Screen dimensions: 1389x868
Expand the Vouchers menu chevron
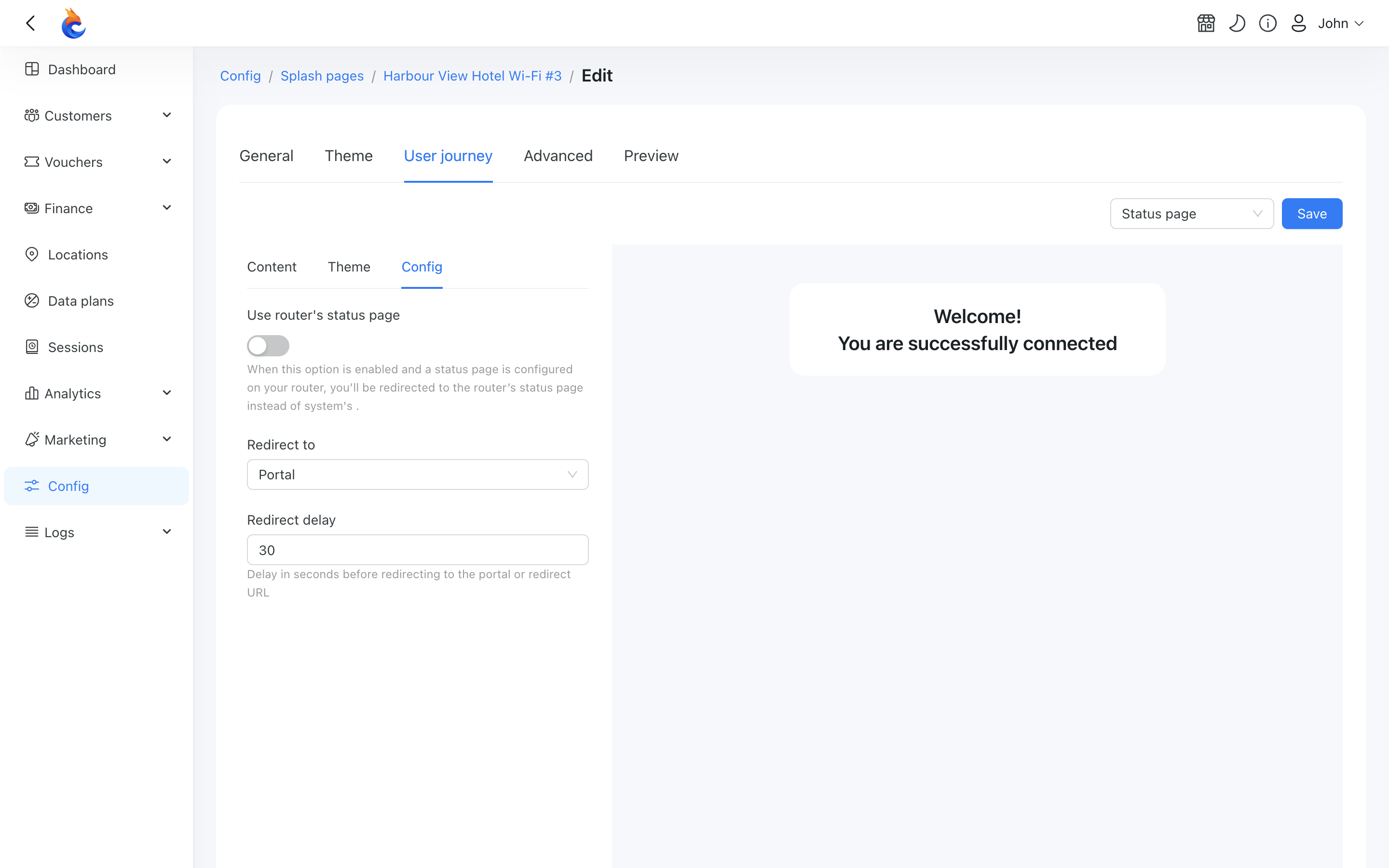(x=167, y=162)
